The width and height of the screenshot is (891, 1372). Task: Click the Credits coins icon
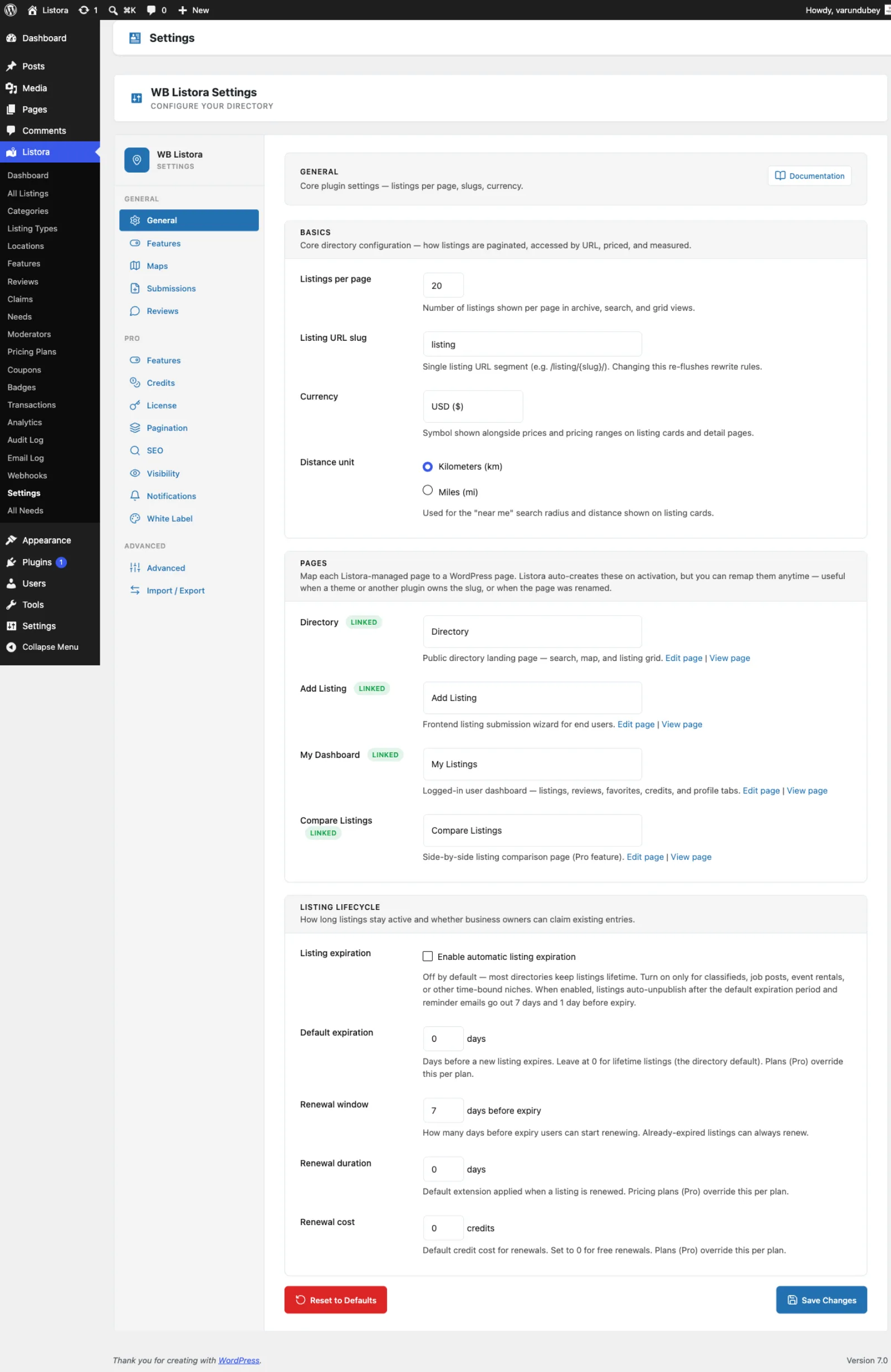point(135,383)
